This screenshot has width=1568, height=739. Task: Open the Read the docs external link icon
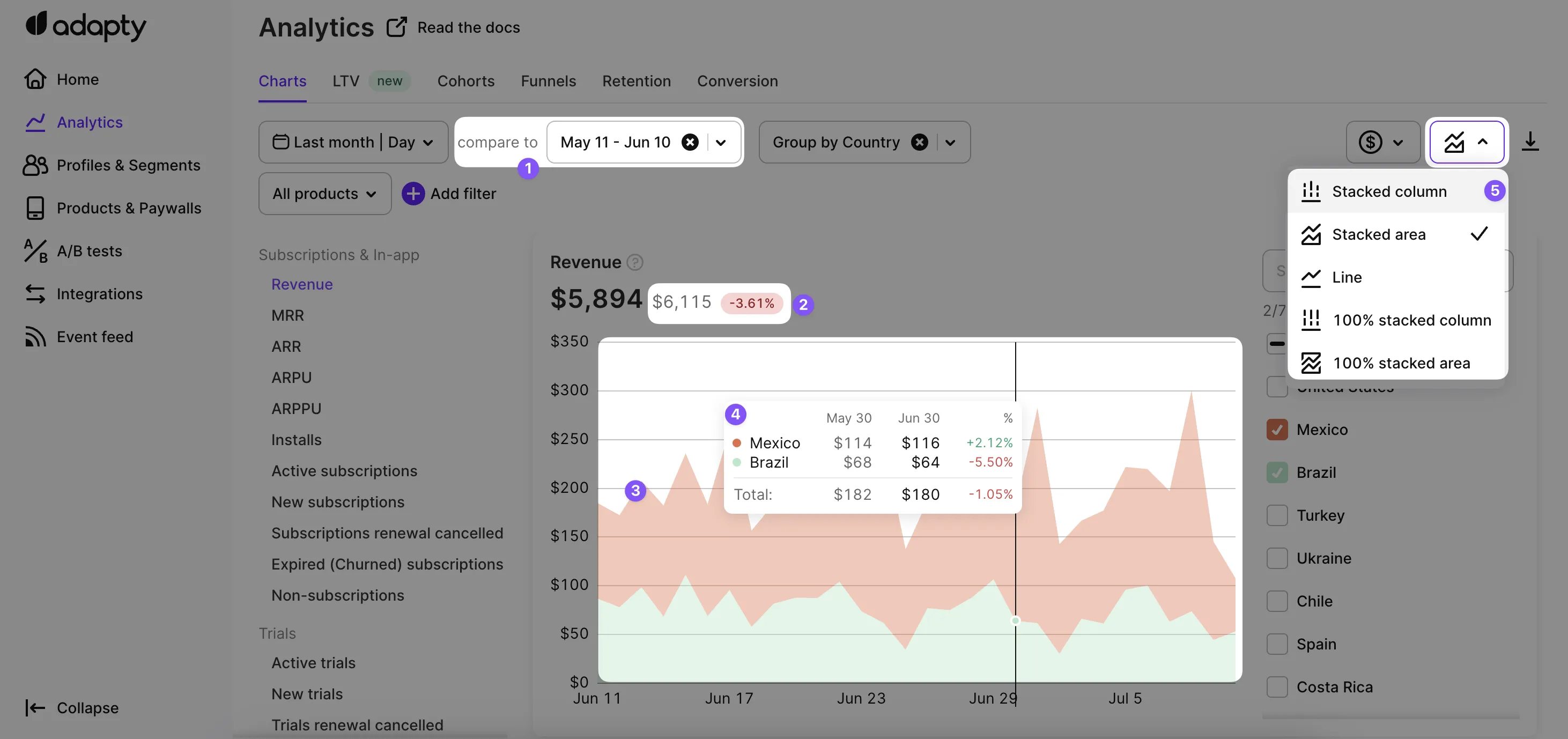click(396, 27)
